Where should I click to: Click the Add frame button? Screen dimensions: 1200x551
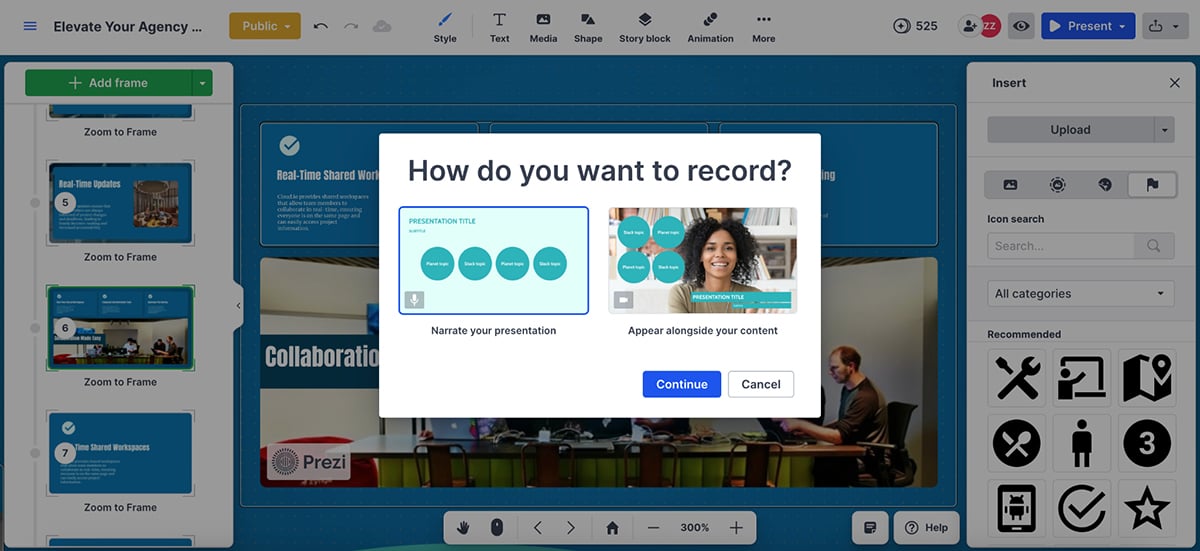click(x=108, y=83)
